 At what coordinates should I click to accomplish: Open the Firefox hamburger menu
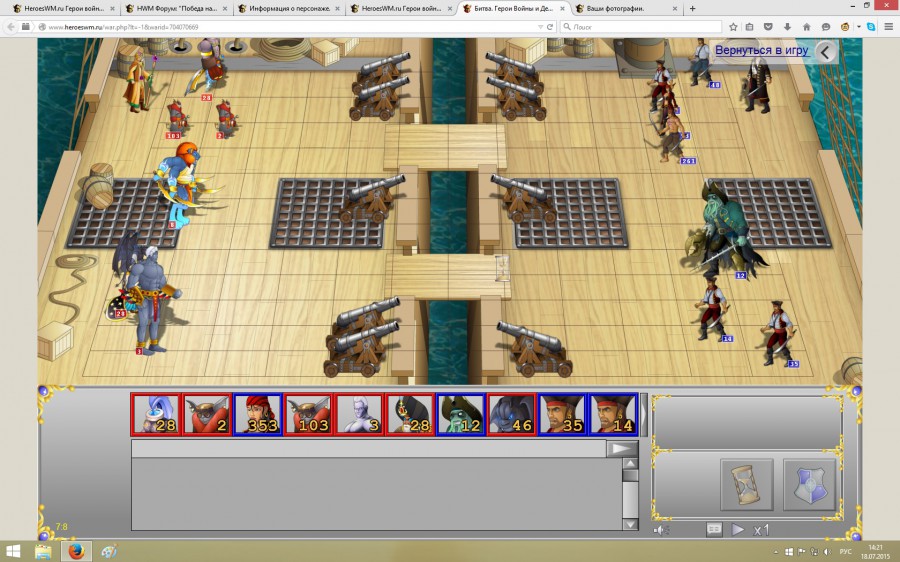tap(889, 27)
